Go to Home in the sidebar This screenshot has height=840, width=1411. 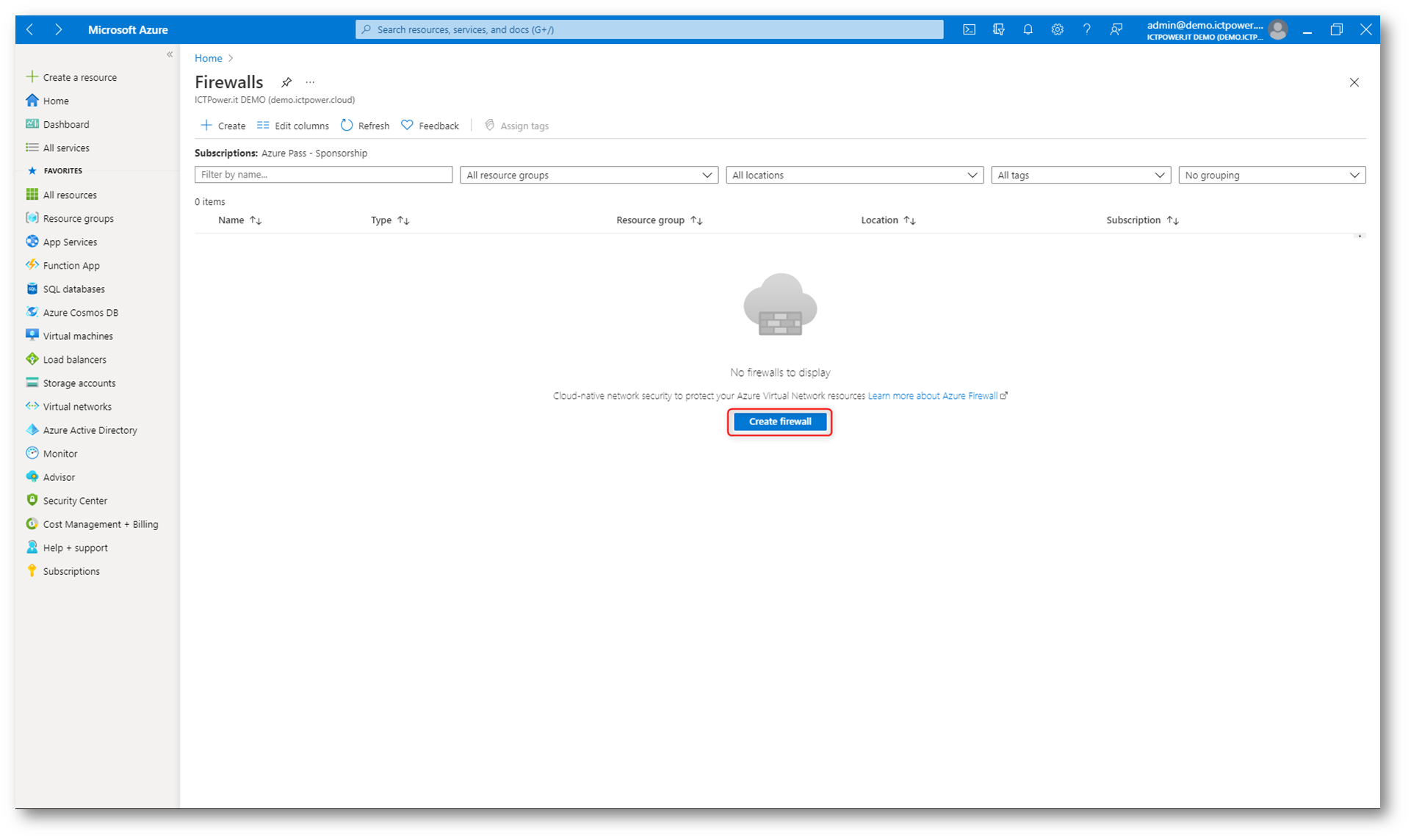[x=48, y=101]
